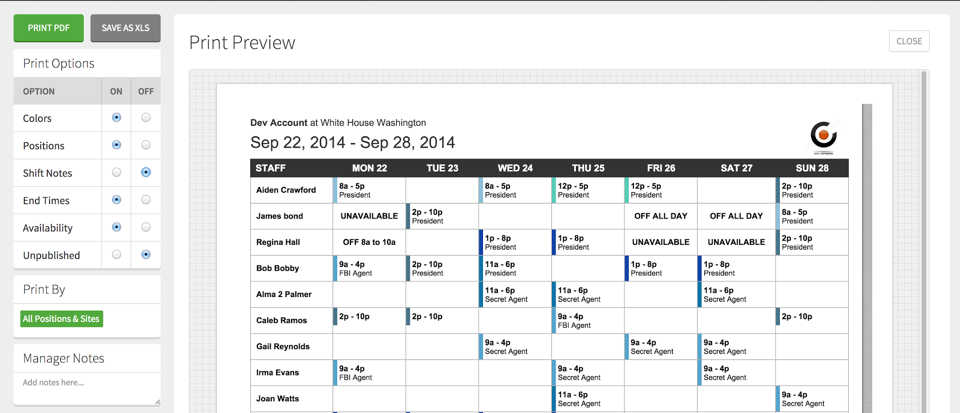Click the PRINT PDF button
960x413 pixels.
pos(48,28)
